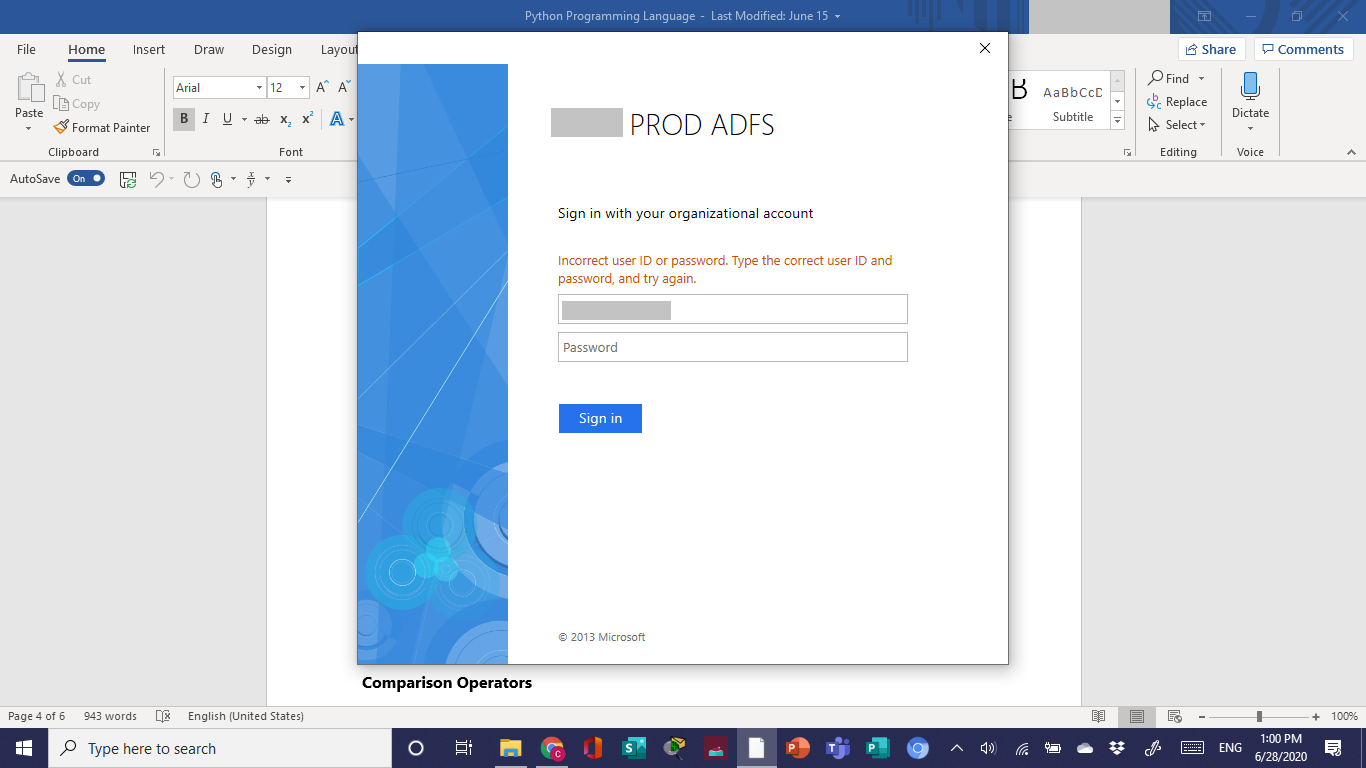Switch to the Insert ribbon tab
Image resolution: width=1366 pixels, height=768 pixels.
coord(149,49)
